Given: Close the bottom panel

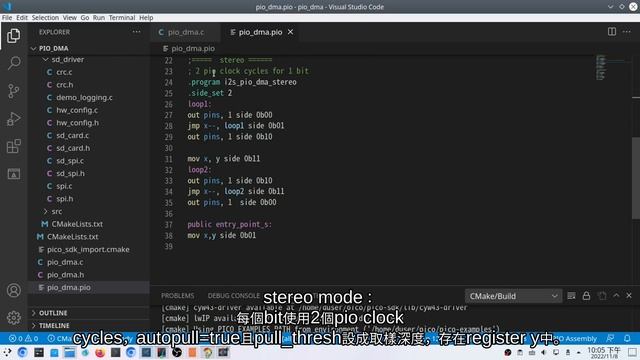Looking at the screenshot, I should click(629, 296).
